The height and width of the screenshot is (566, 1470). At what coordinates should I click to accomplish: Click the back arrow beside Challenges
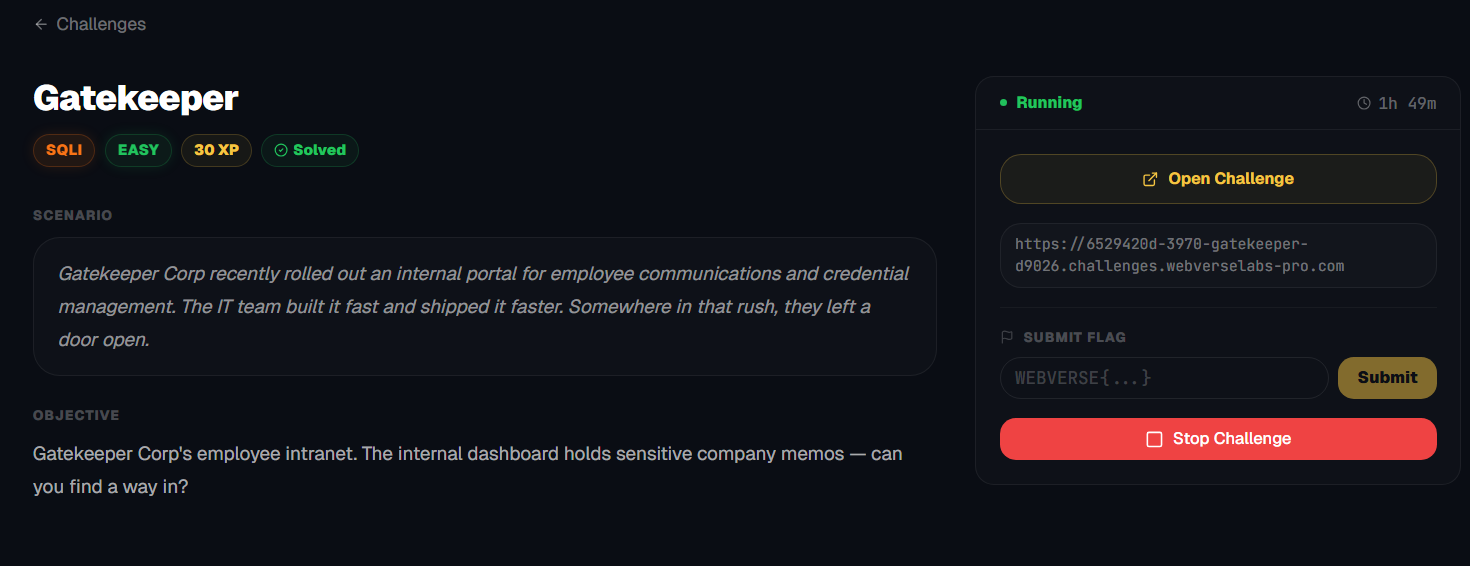point(41,24)
